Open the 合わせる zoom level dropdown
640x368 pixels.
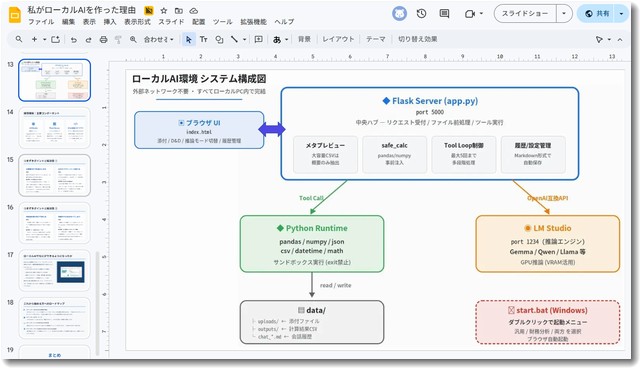point(158,40)
